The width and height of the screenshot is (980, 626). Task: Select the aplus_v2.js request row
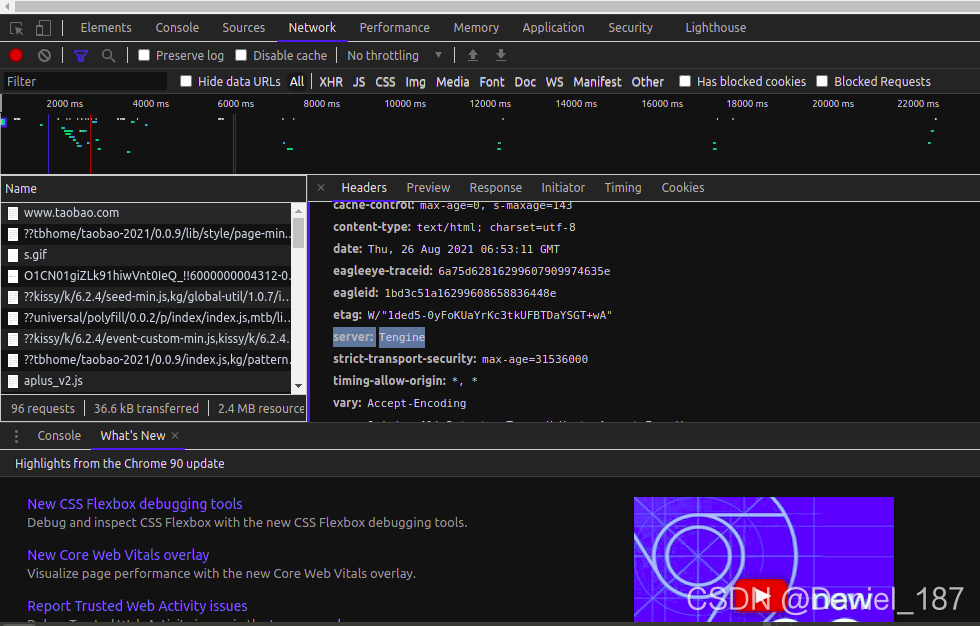147,381
